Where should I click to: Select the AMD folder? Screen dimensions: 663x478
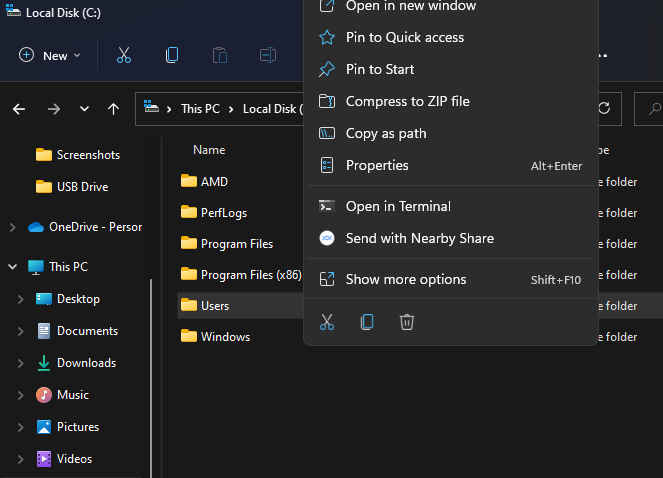pos(204,181)
